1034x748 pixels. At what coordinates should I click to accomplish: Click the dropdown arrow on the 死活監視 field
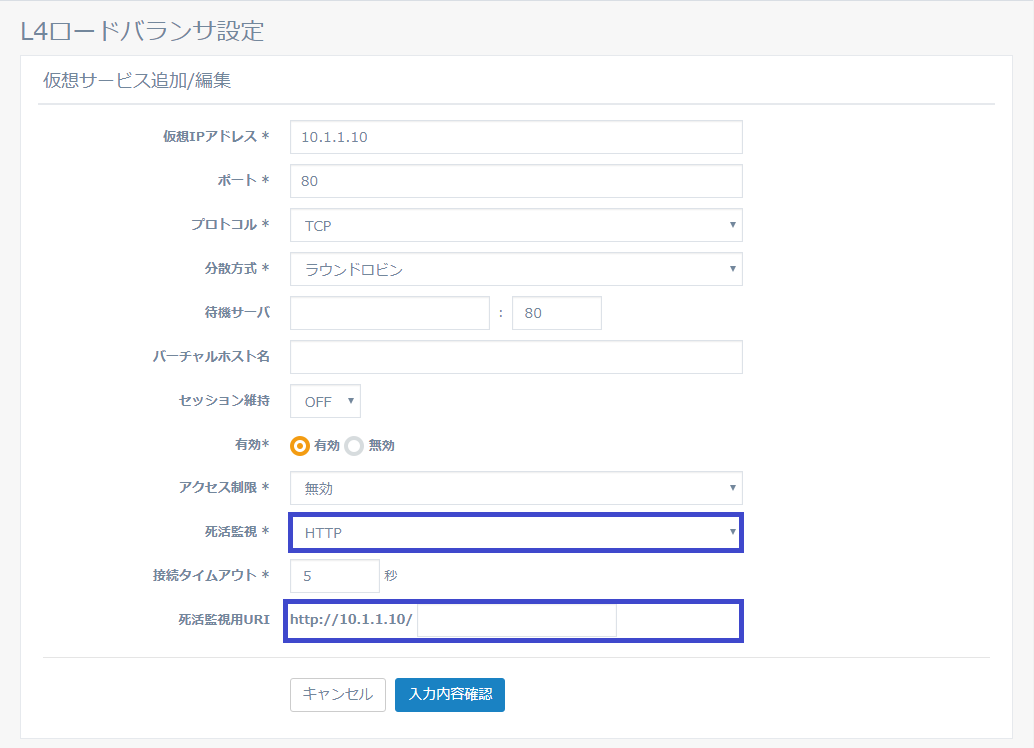coord(733,532)
